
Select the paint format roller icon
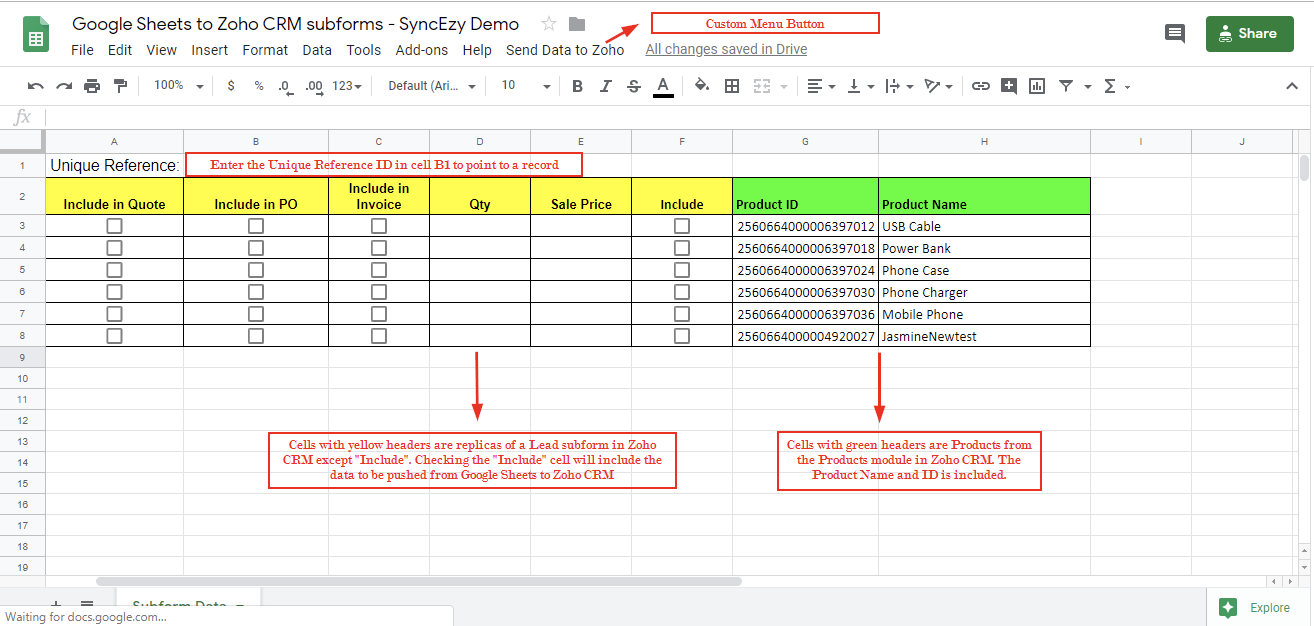(x=120, y=86)
